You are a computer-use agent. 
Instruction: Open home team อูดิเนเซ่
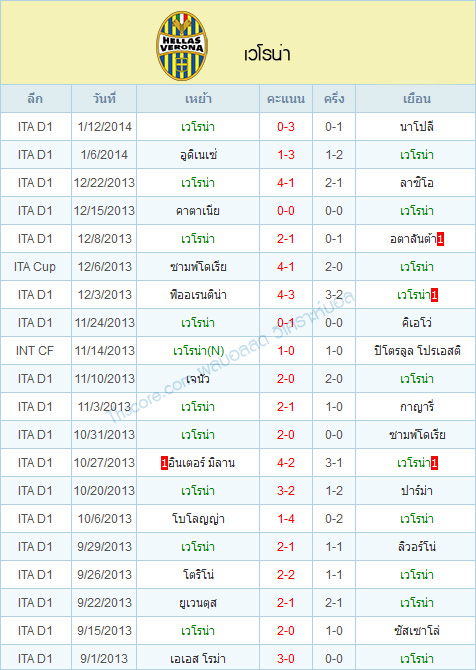click(x=198, y=155)
